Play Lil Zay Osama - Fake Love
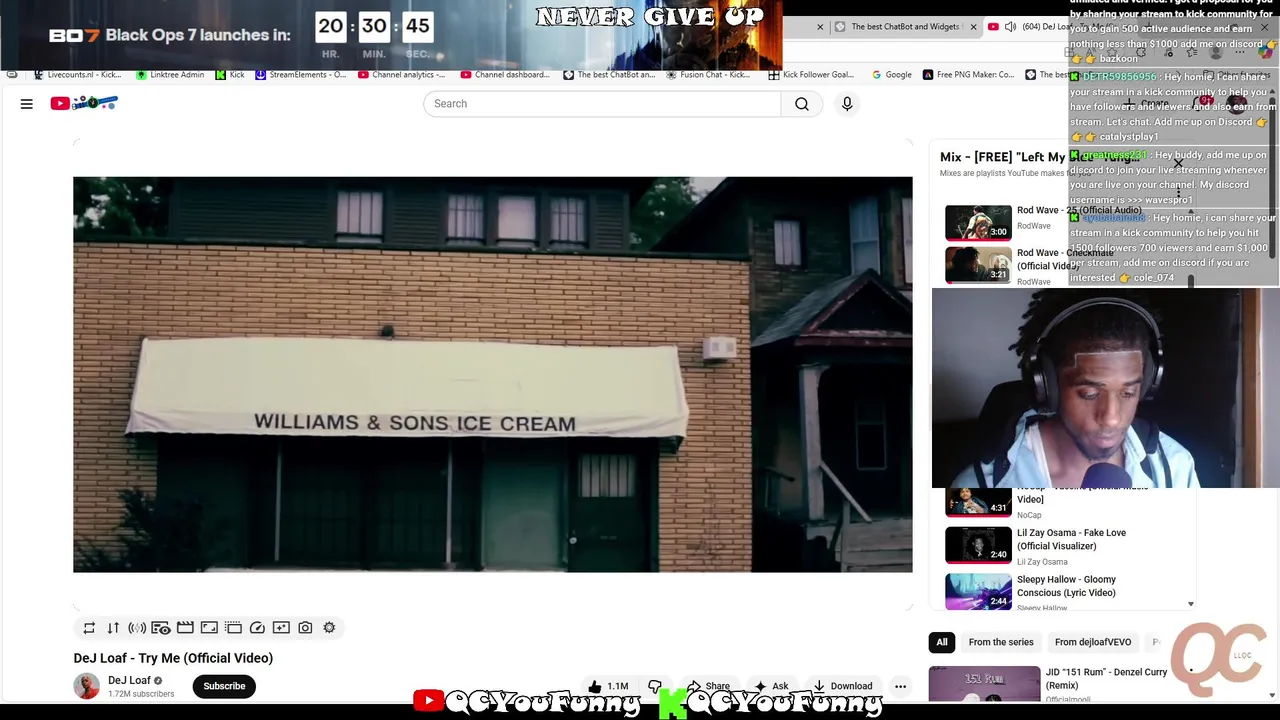This screenshot has height=720, width=1280. [x=978, y=545]
